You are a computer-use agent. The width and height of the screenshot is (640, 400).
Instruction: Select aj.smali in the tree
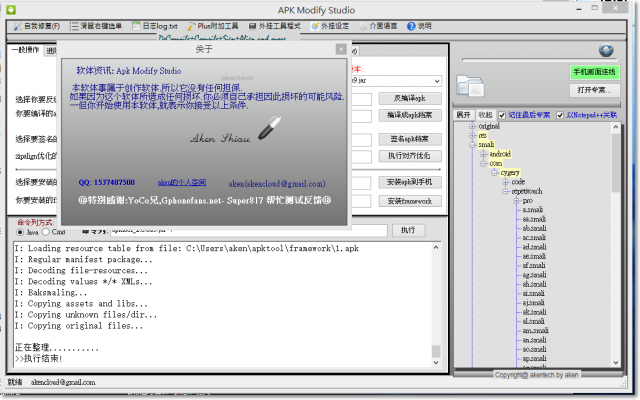point(533,303)
